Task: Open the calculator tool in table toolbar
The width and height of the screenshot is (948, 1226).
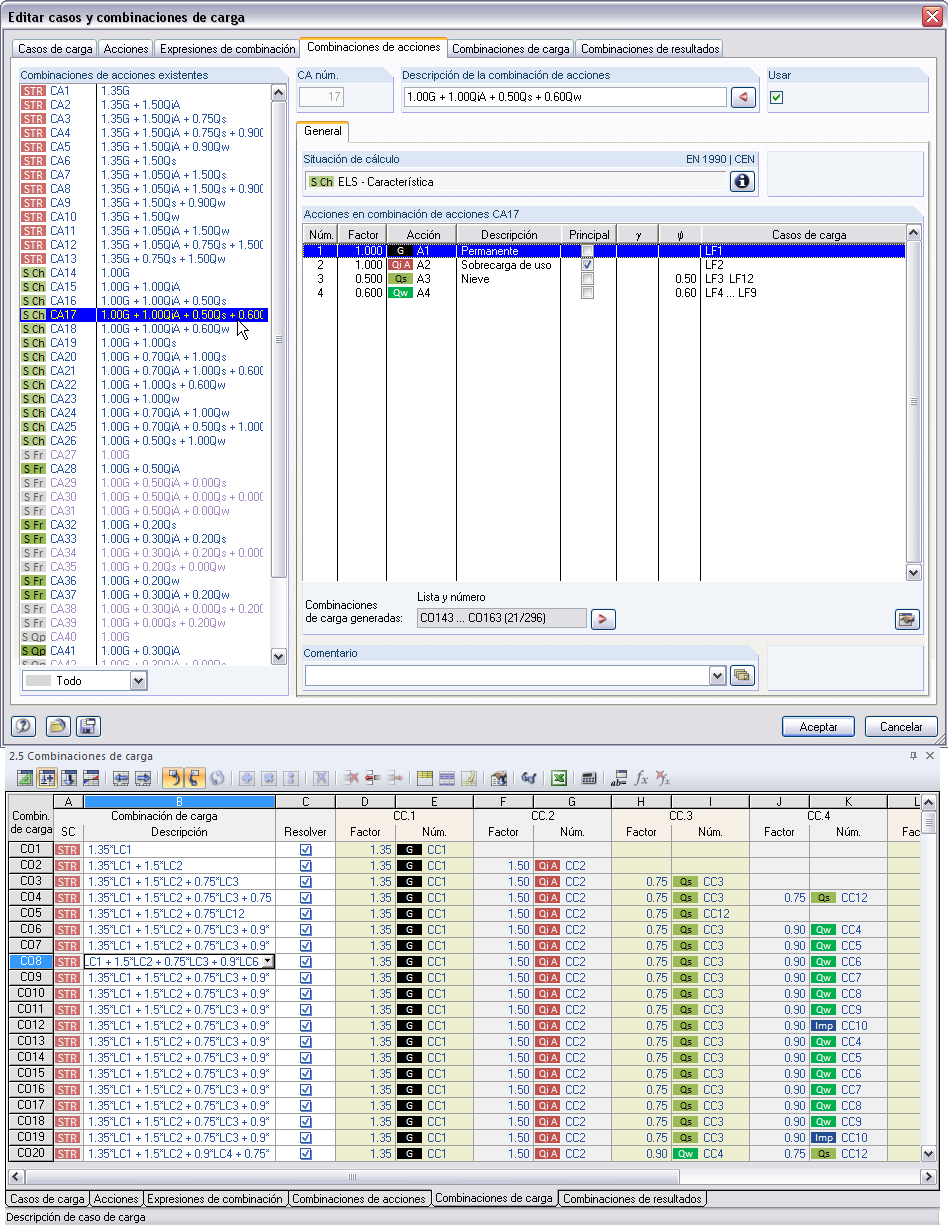Action: pos(589,778)
